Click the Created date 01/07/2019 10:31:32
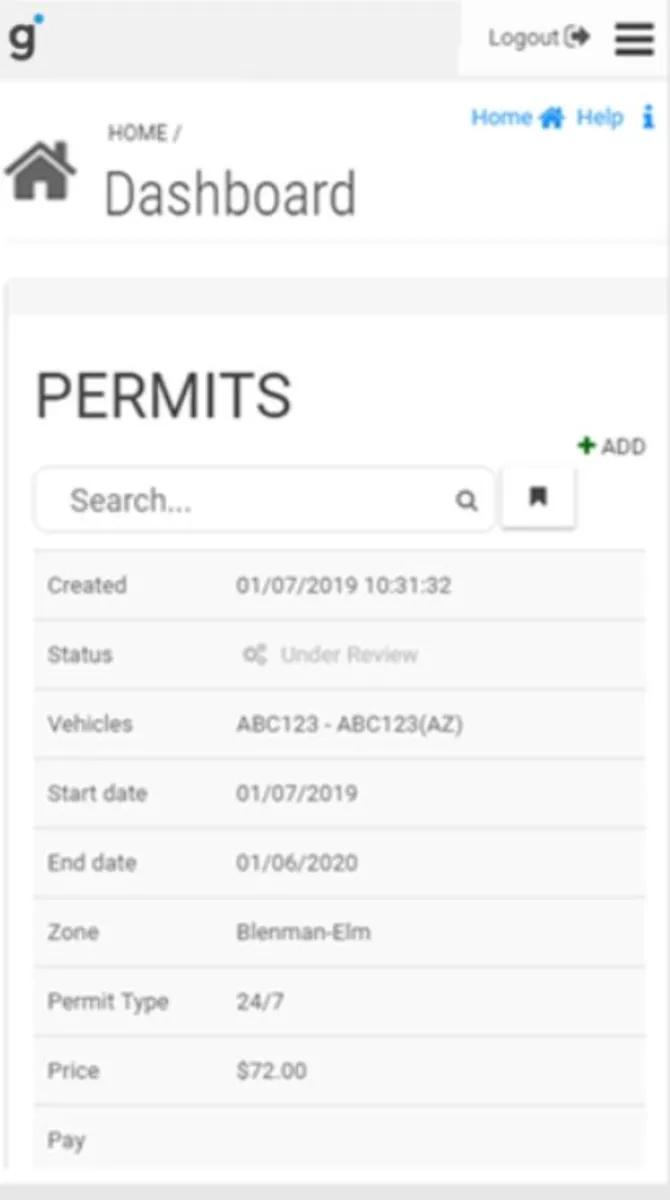 343,586
